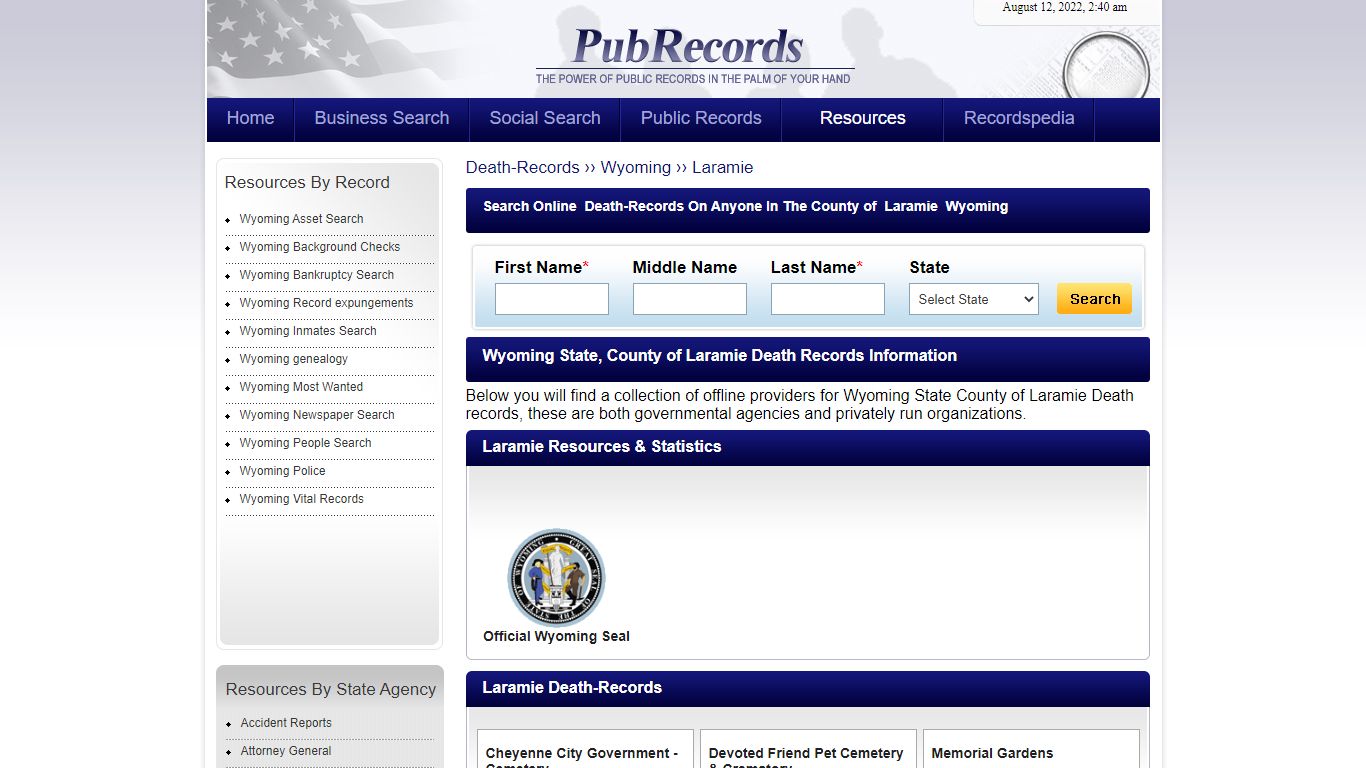The width and height of the screenshot is (1366, 768).
Task: Click the Resources By State Agency heading
Action: (331, 689)
